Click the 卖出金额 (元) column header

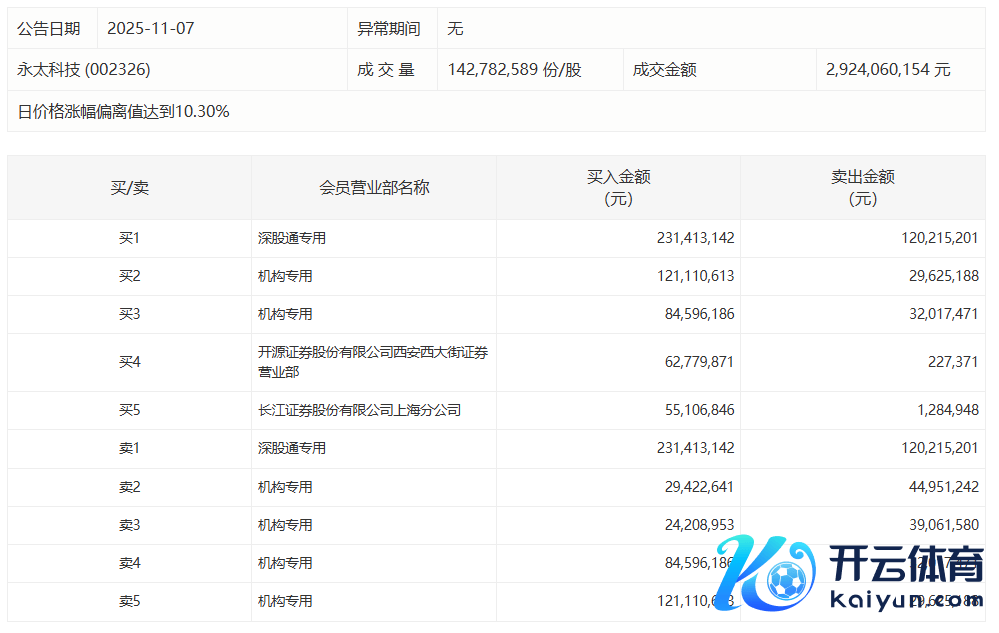pos(862,187)
